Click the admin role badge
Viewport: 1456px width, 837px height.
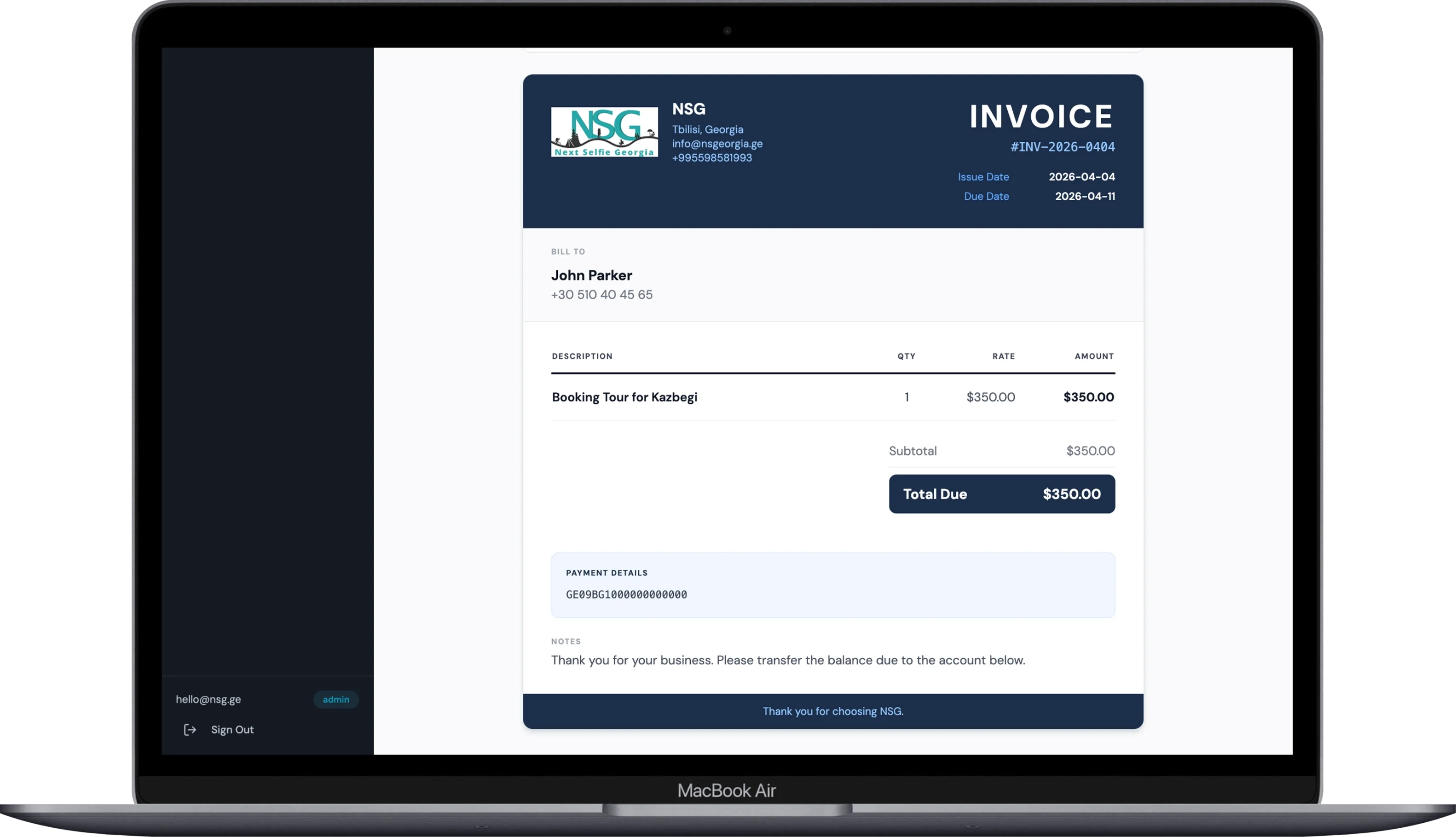coord(336,700)
